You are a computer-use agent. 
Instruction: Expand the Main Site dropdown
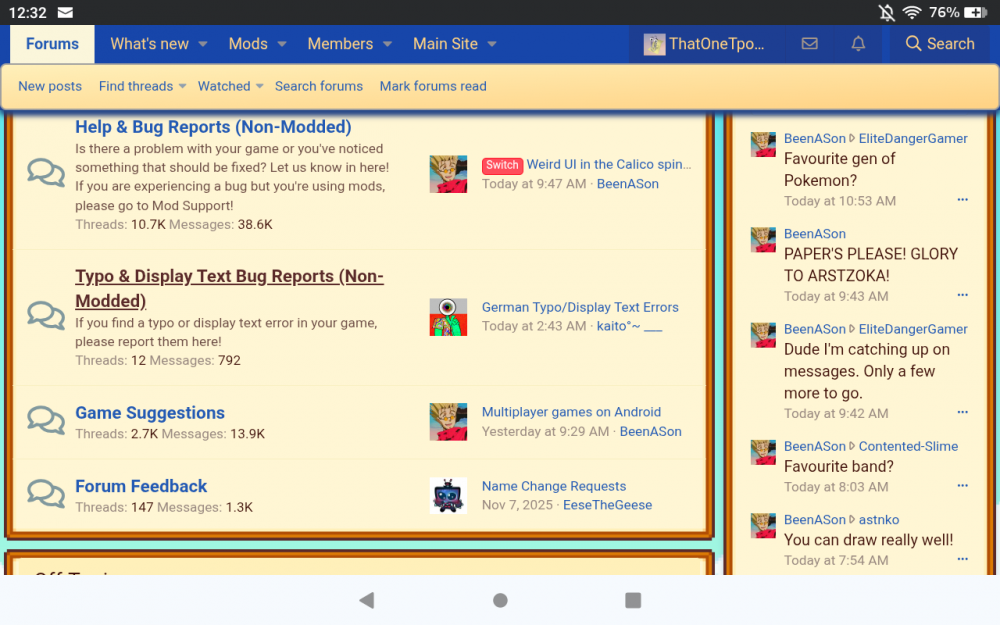pos(455,44)
